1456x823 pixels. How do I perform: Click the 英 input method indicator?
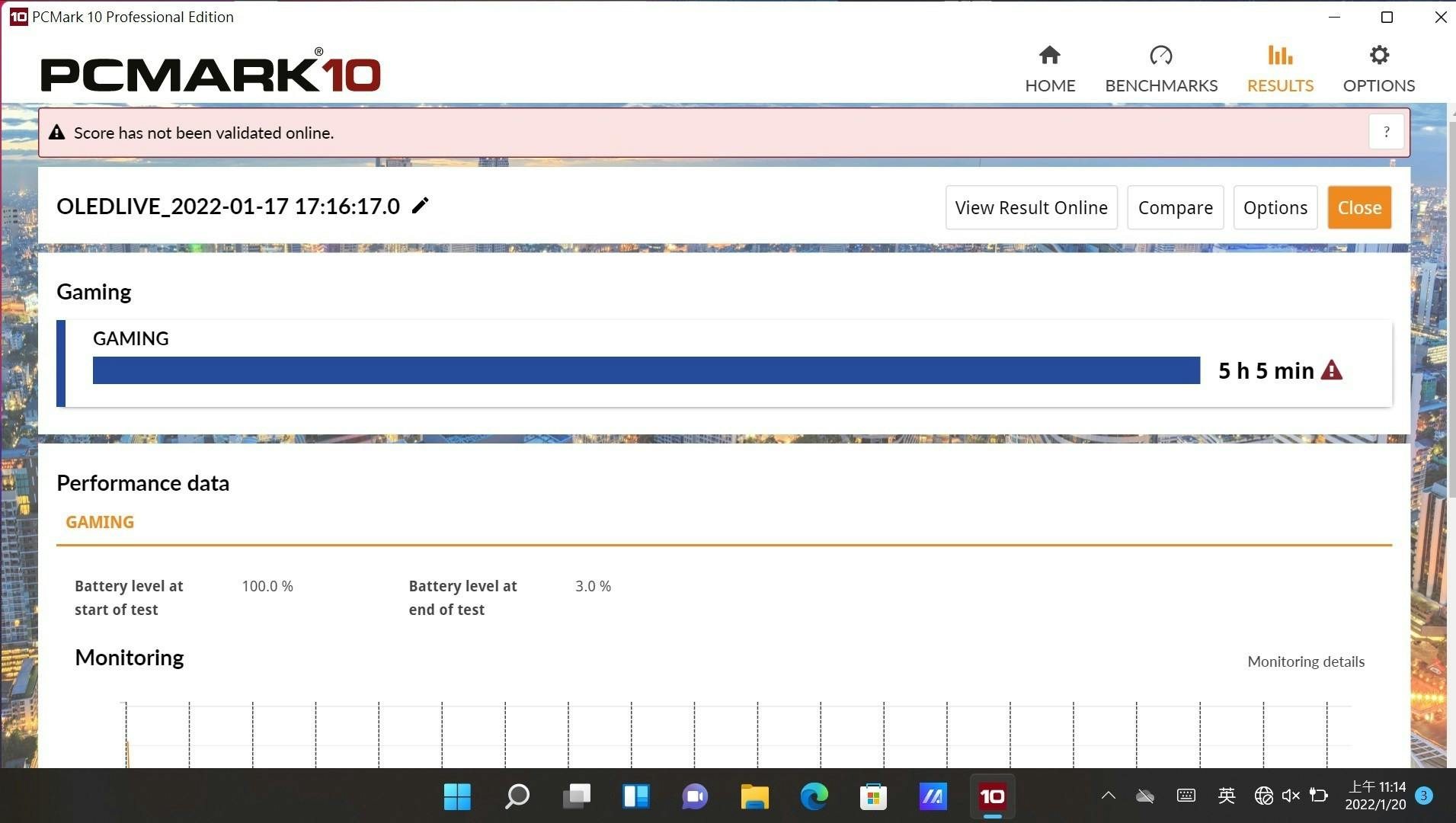pos(1226,796)
